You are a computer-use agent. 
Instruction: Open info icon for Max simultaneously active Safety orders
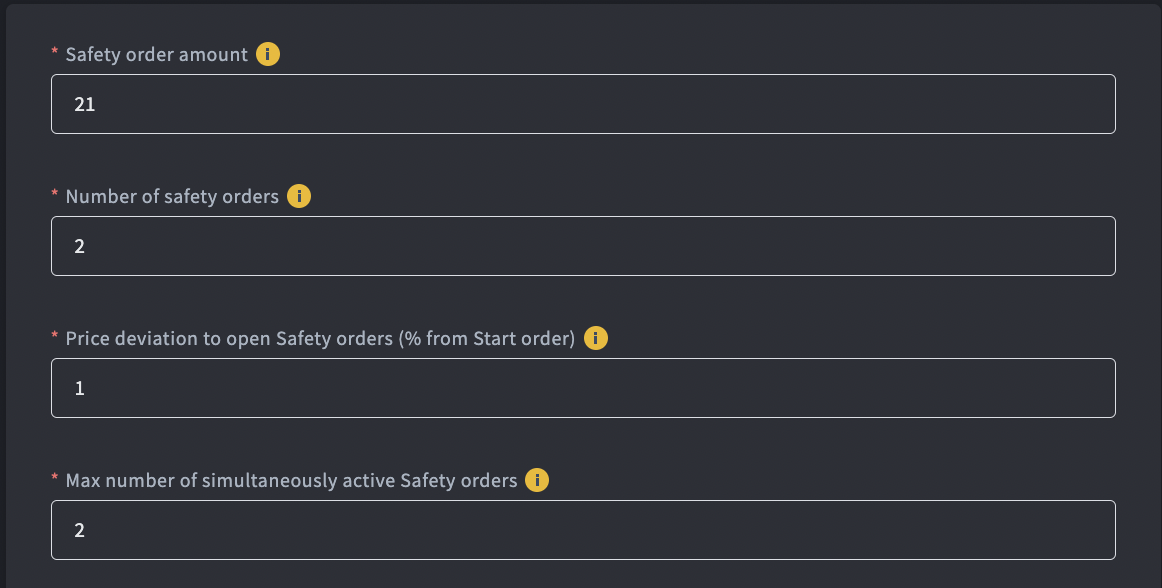click(537, 480)
